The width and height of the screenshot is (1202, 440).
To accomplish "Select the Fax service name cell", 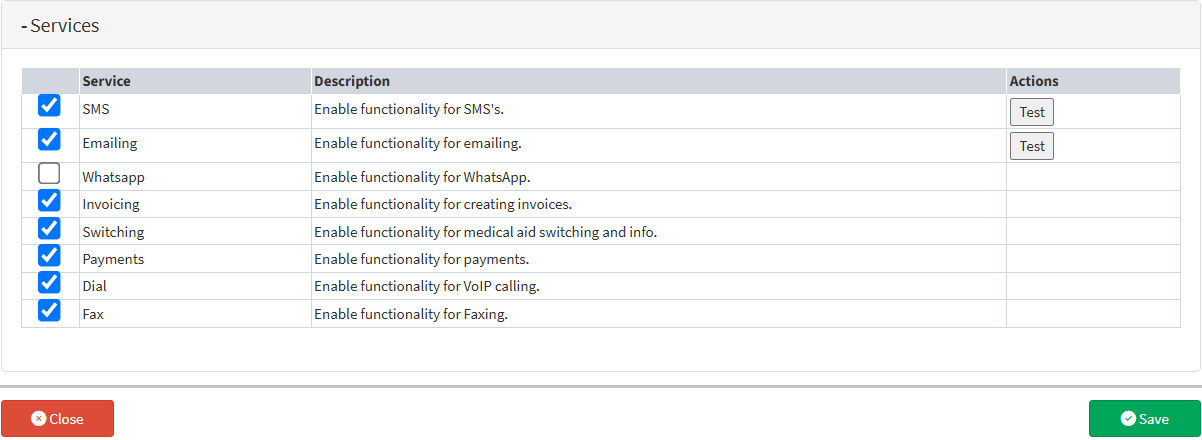I will (x=93, y=314).
